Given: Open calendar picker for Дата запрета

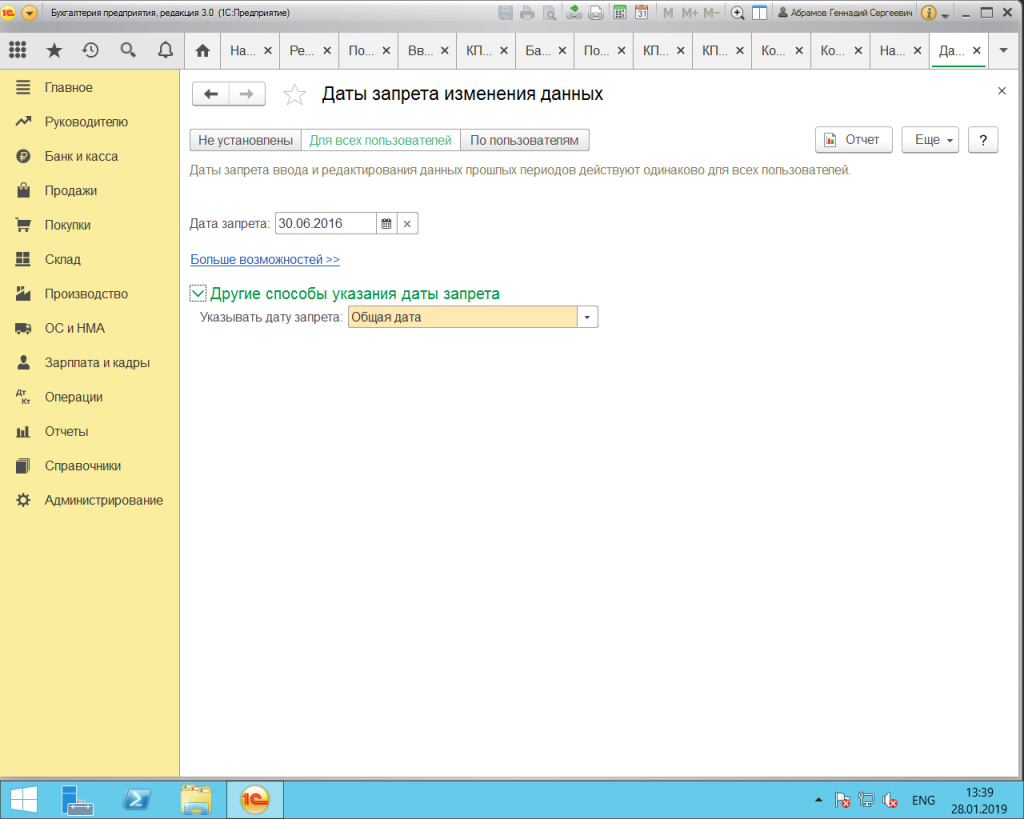Looking at the screenshot, I should click(386, 224).
